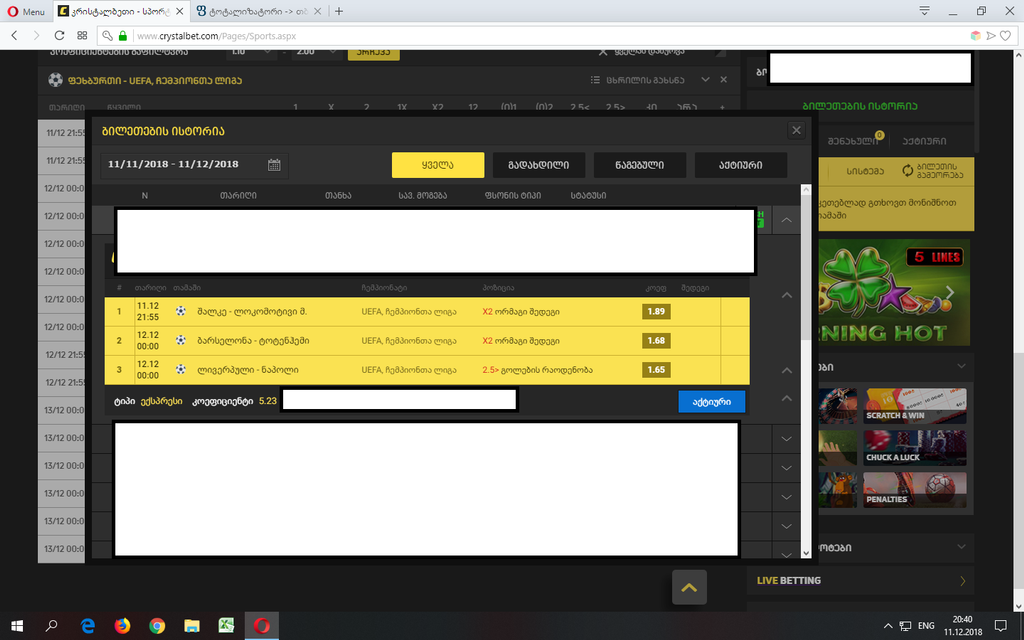Screen dimensions: 1024x640
Task: Open a new browser tab
Action: (x=338, y=11)
